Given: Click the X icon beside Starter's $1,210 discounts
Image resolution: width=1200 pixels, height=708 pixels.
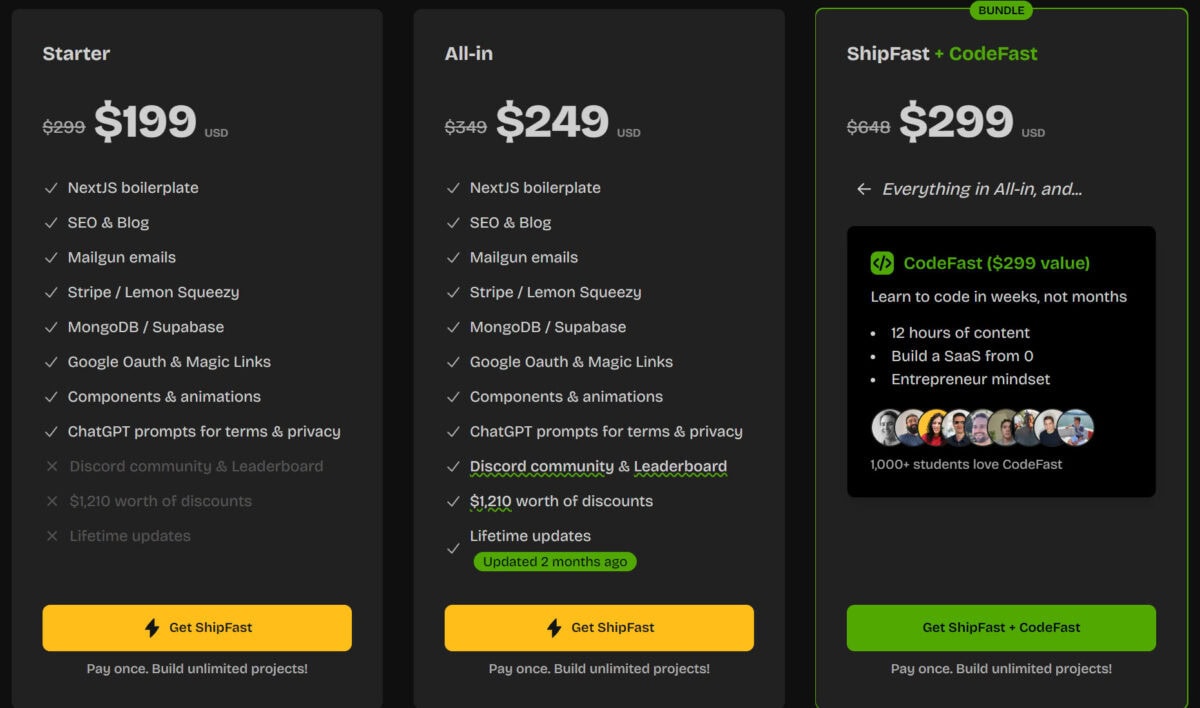Looking at the screenshot, I should (52, 501).
